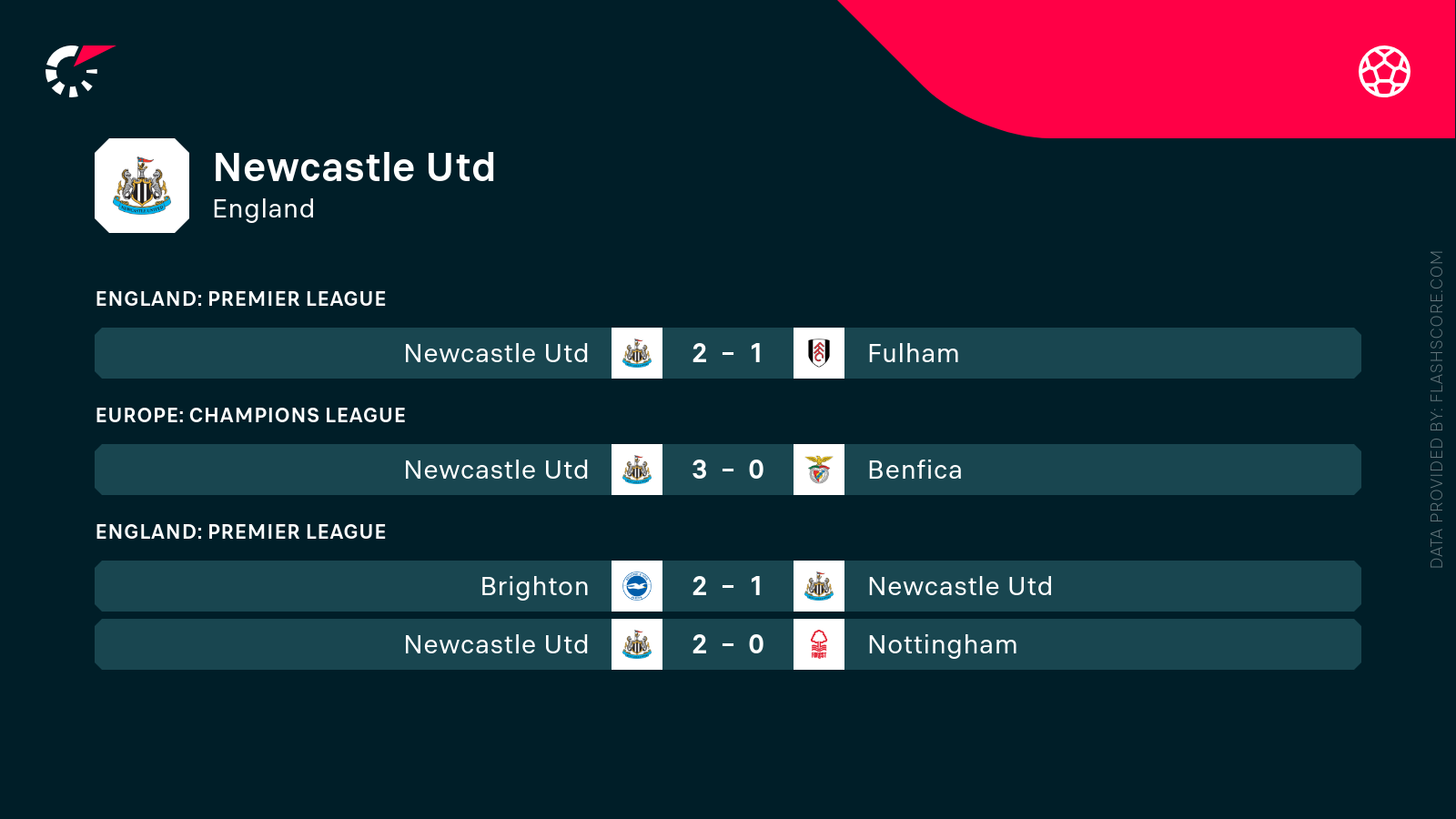Click the Nottingham team name
Viewport: 1456px width, 819px height.
click(x=942, y=644)
